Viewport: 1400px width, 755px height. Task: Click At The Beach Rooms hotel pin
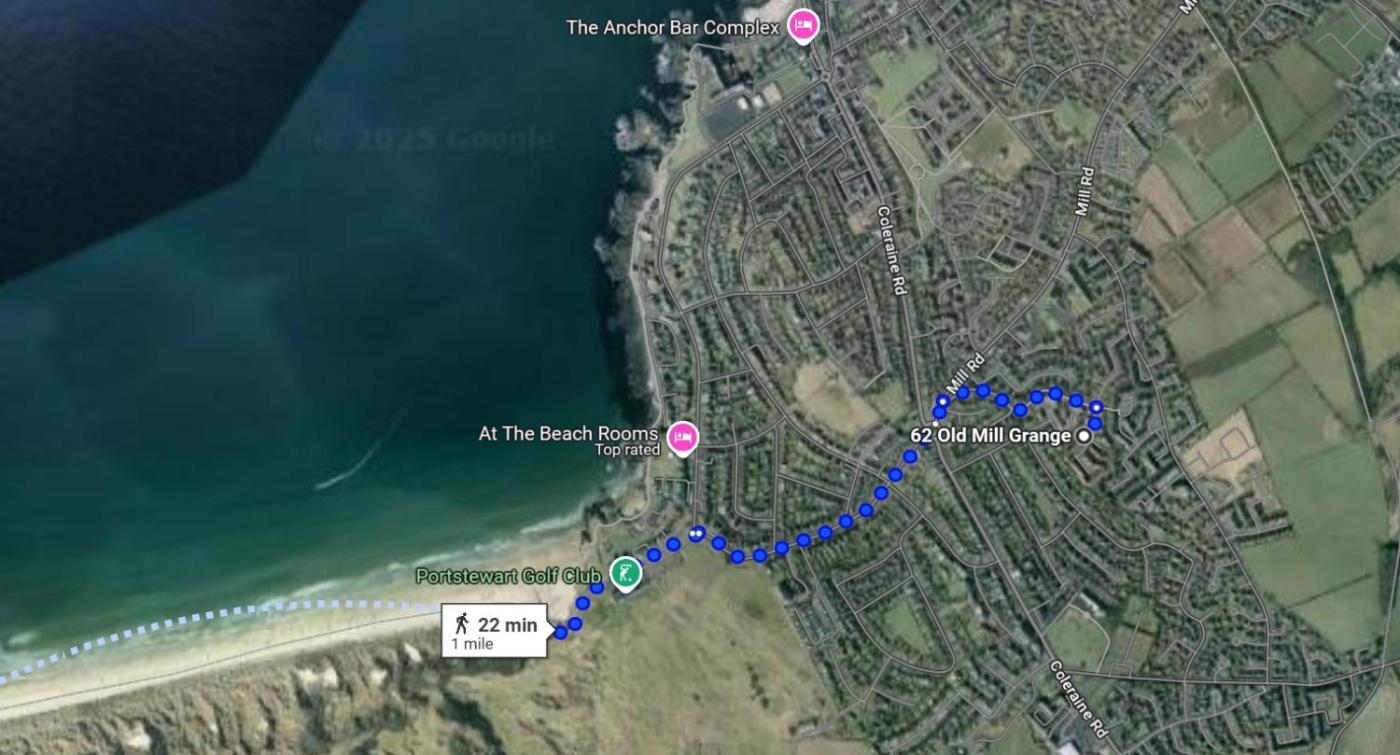point(682,438)
